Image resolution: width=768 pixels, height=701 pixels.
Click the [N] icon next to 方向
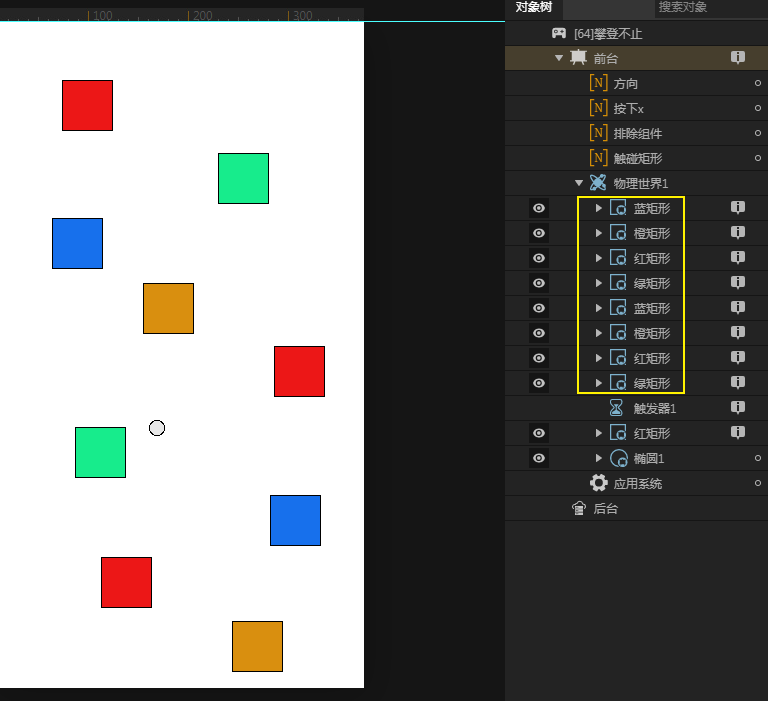(599, 83)
